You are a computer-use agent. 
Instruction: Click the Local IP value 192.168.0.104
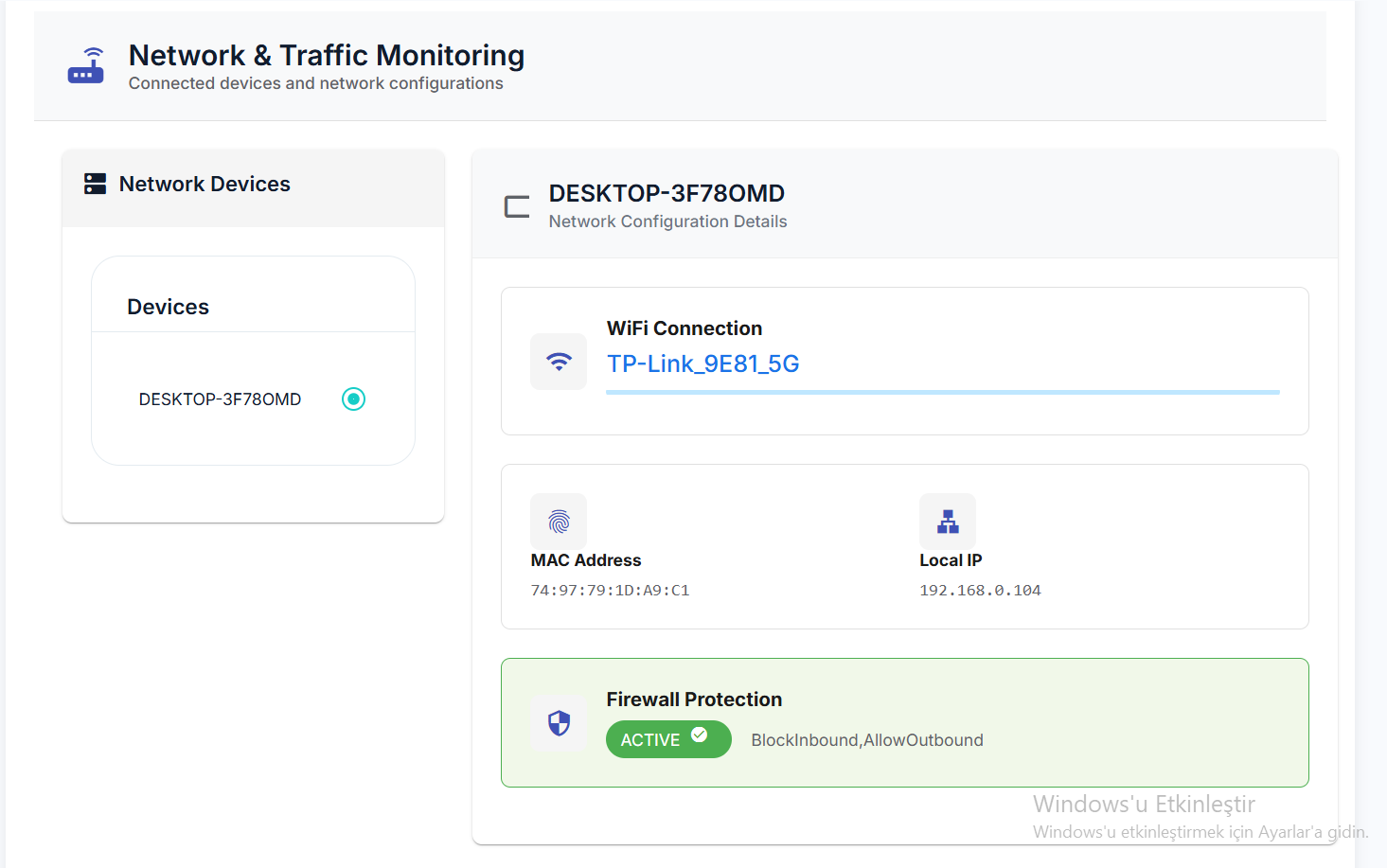pyautogui.click(x=980, y=590)
